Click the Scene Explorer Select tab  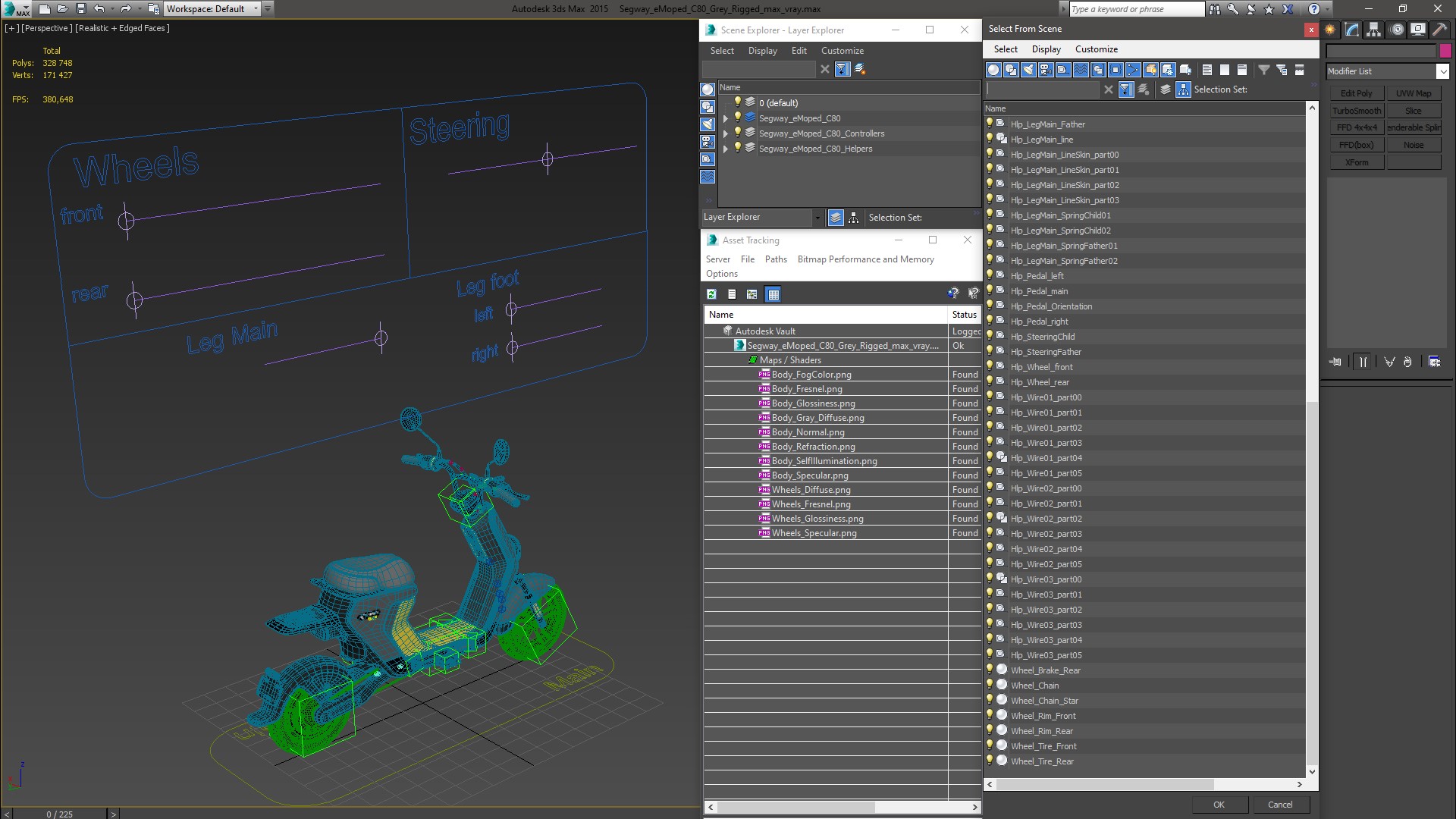[721, 50]
